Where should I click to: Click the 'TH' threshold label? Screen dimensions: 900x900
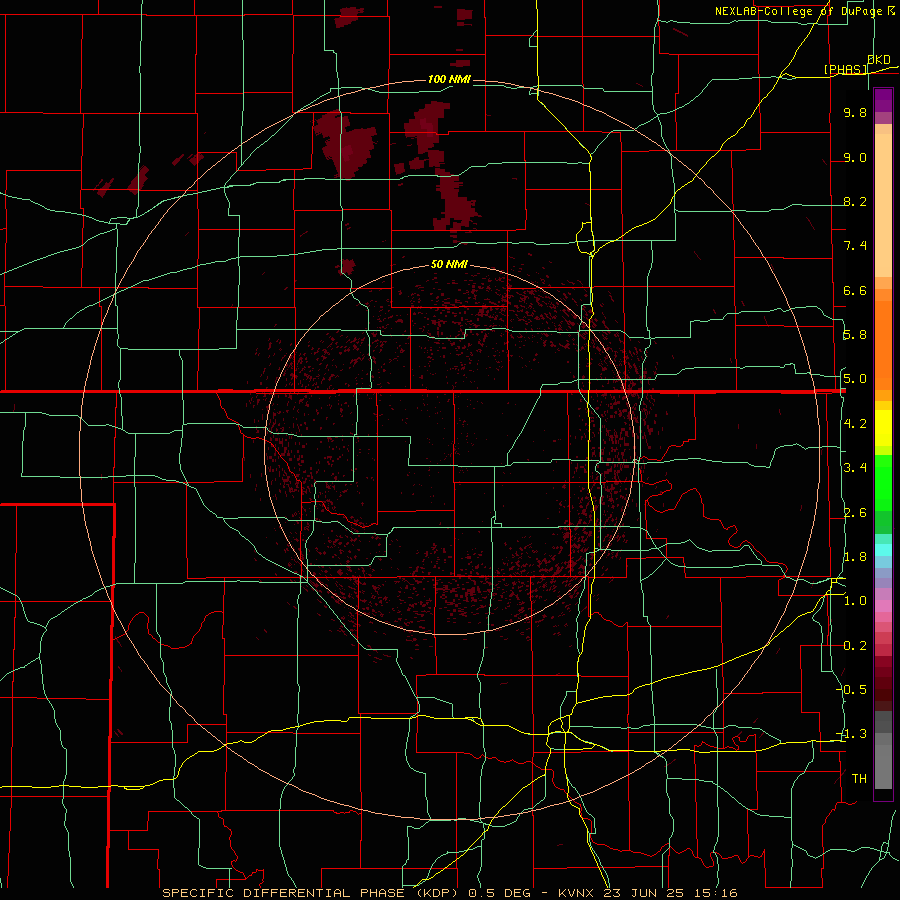859,779
